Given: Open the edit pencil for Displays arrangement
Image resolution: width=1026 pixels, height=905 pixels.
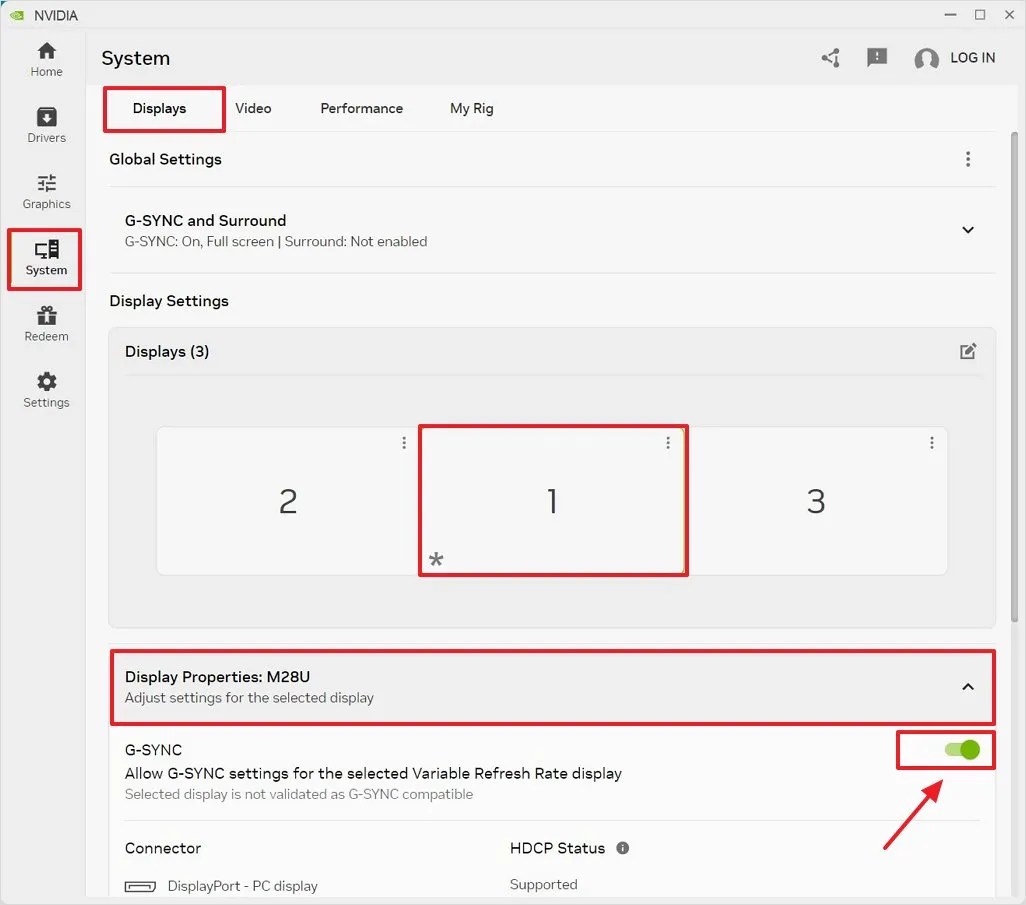Looking at the screenshot, I should (x=967, y=351).
